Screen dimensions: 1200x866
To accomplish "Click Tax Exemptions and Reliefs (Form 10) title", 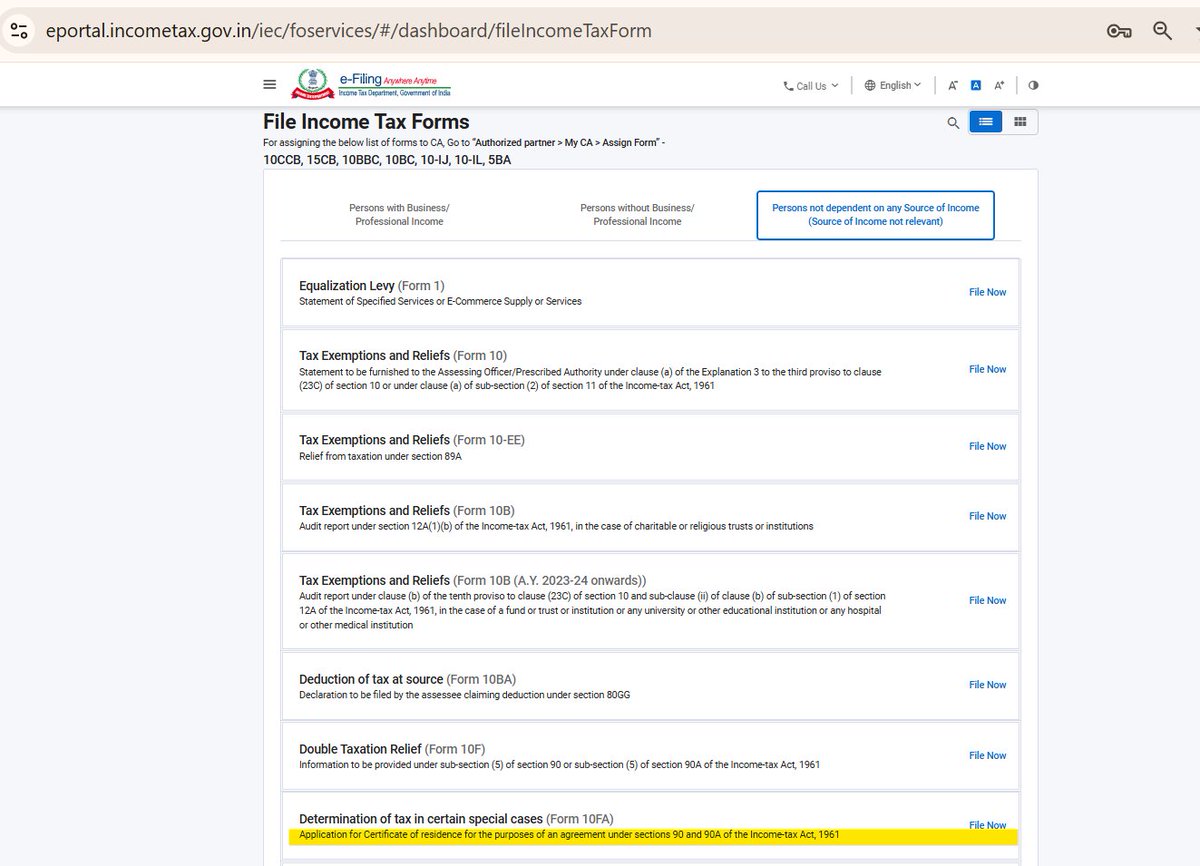I will coord(403,355).
